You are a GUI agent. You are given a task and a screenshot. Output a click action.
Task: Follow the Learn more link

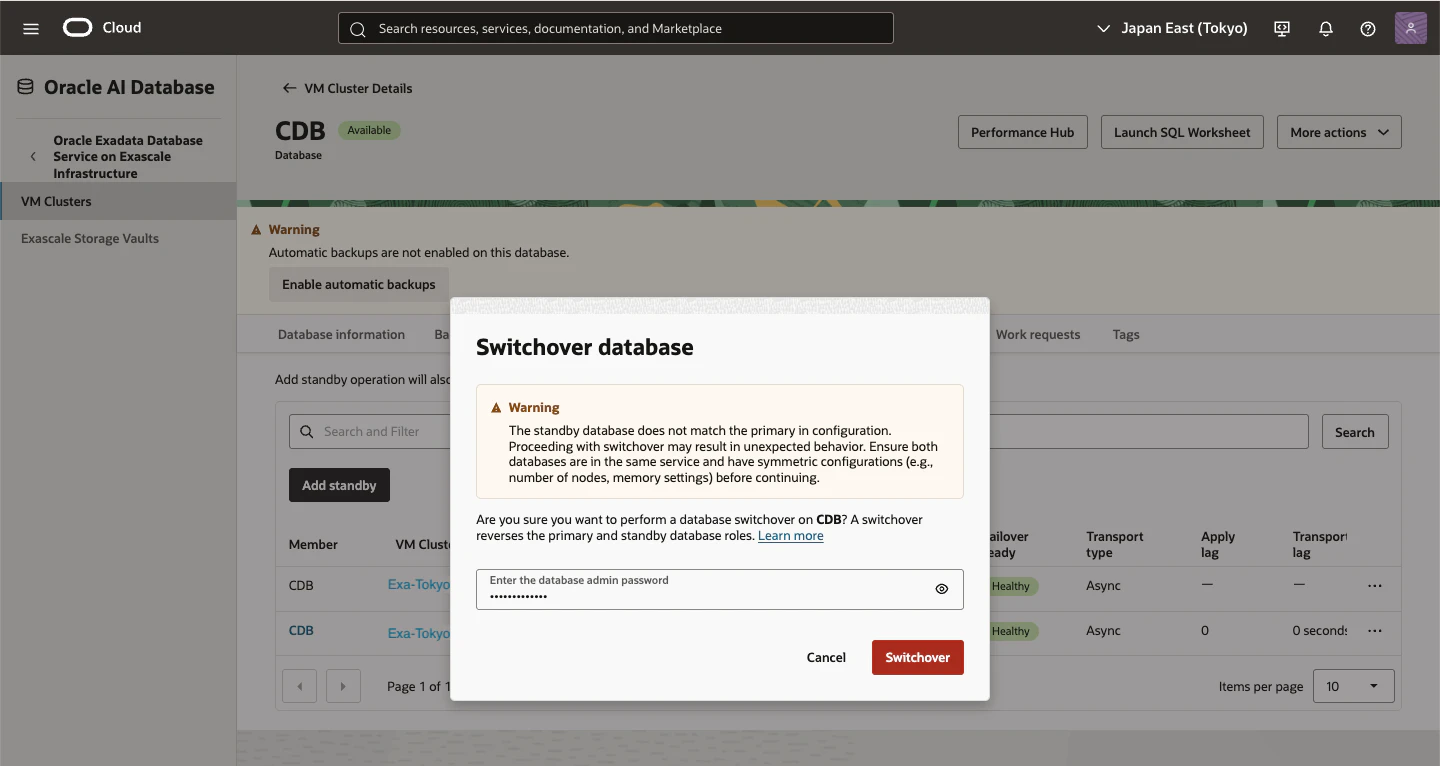(x=790, y=536)
